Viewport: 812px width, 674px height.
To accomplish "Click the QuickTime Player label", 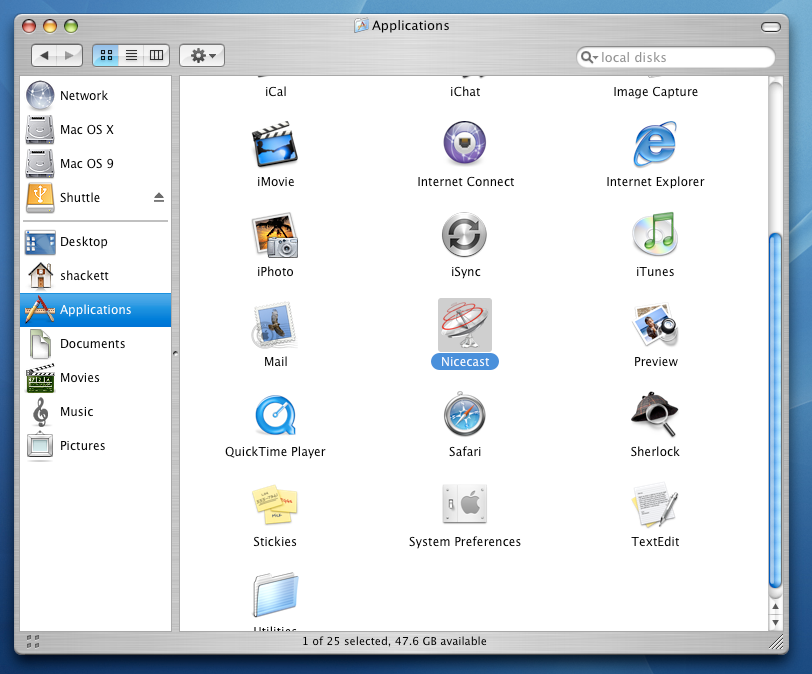I will (275, 452).
